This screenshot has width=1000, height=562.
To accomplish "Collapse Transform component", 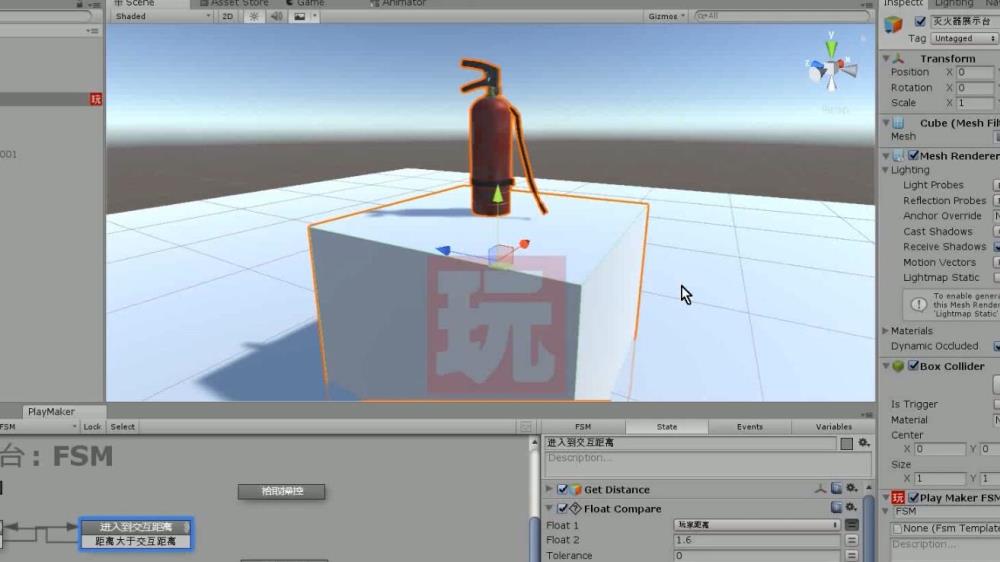I will (x=886, y=58).
